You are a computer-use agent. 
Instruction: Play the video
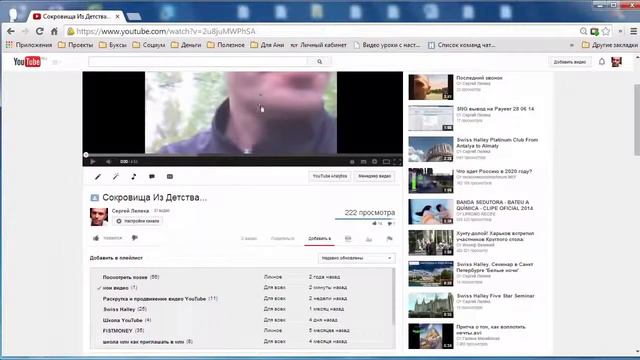coord(93,162)
